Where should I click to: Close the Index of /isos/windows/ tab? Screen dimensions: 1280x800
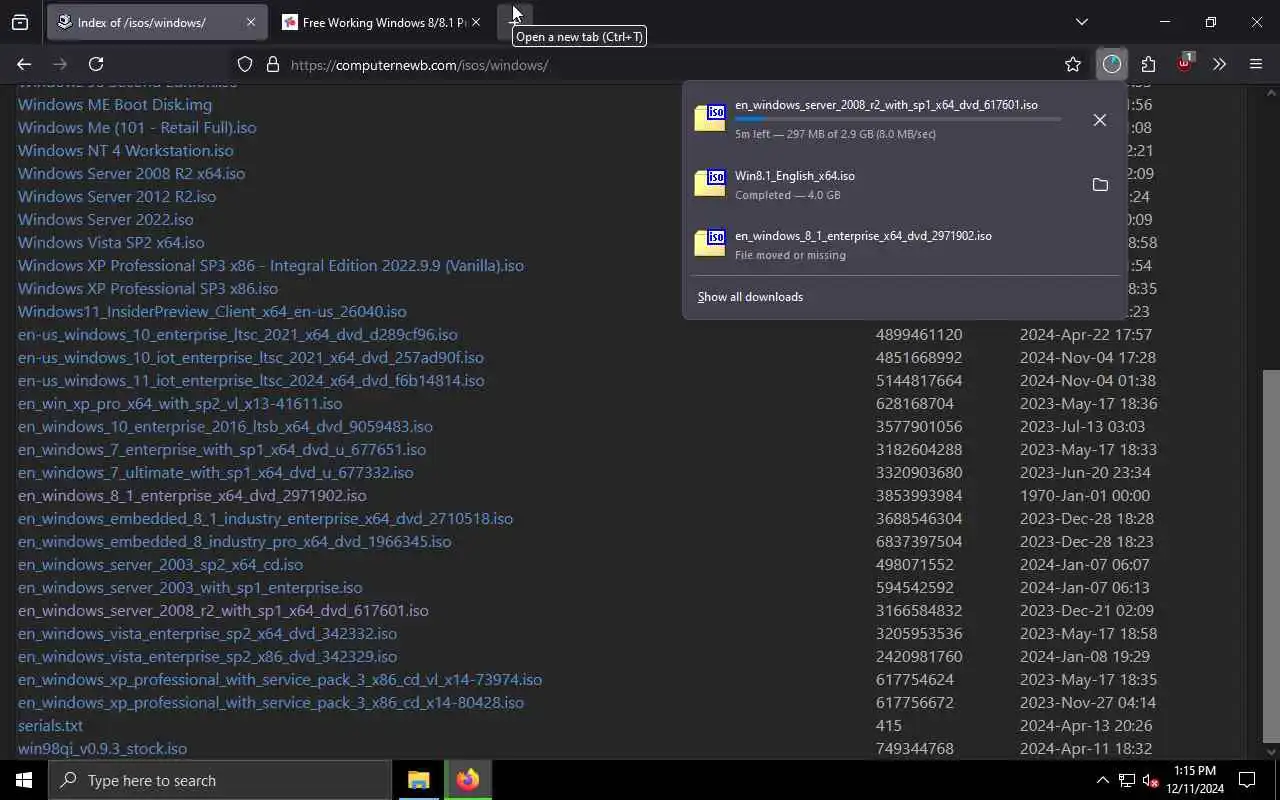[x=250, y=22]
